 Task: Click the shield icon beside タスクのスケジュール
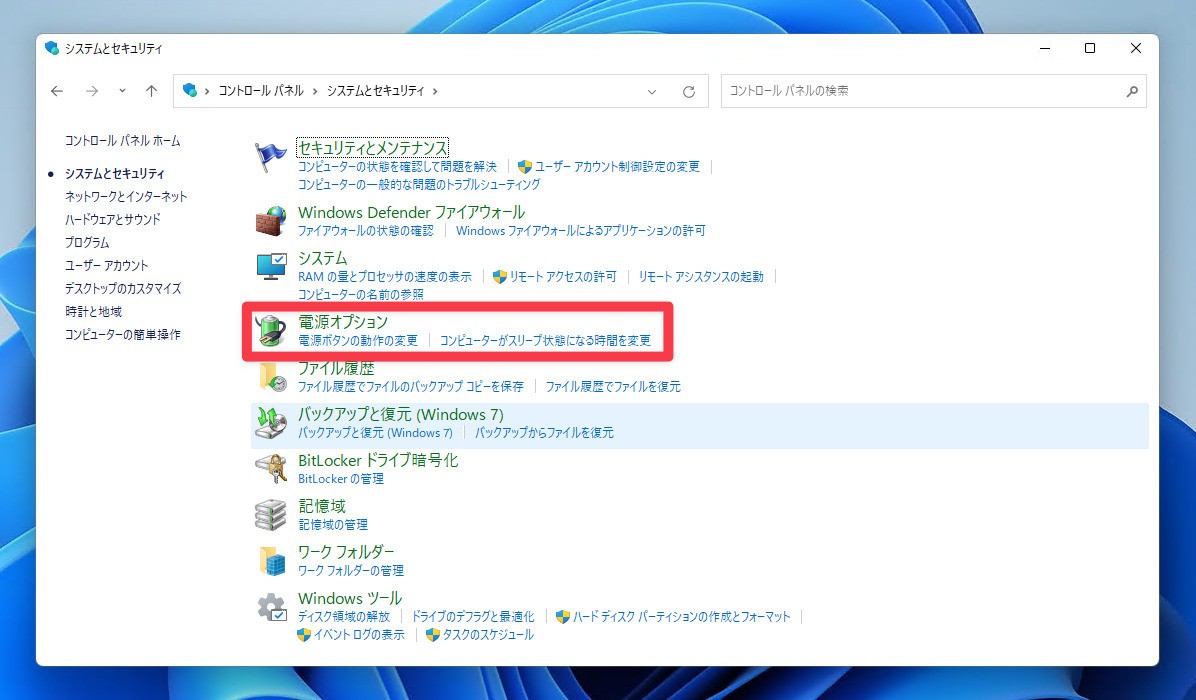[x=432, y=634]
